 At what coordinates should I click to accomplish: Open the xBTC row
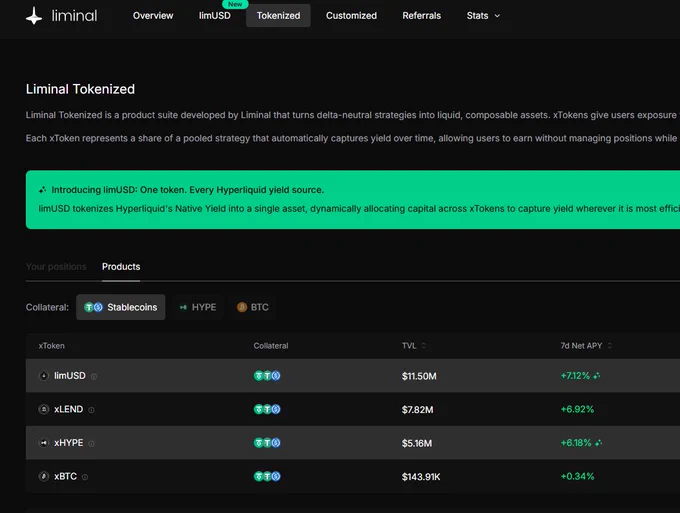pos(353,476)
